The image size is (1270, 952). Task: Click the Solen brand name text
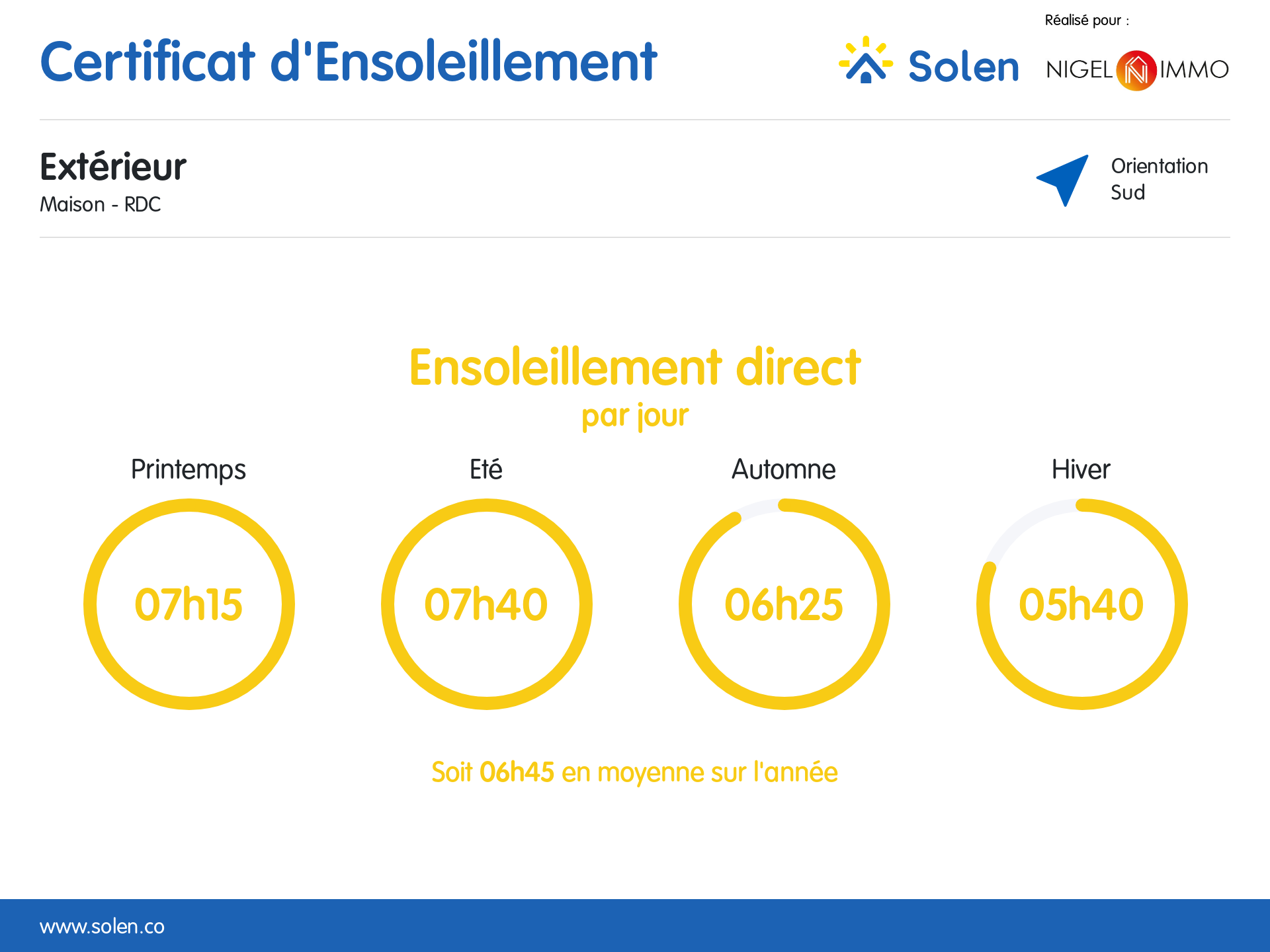click(963, 67)
